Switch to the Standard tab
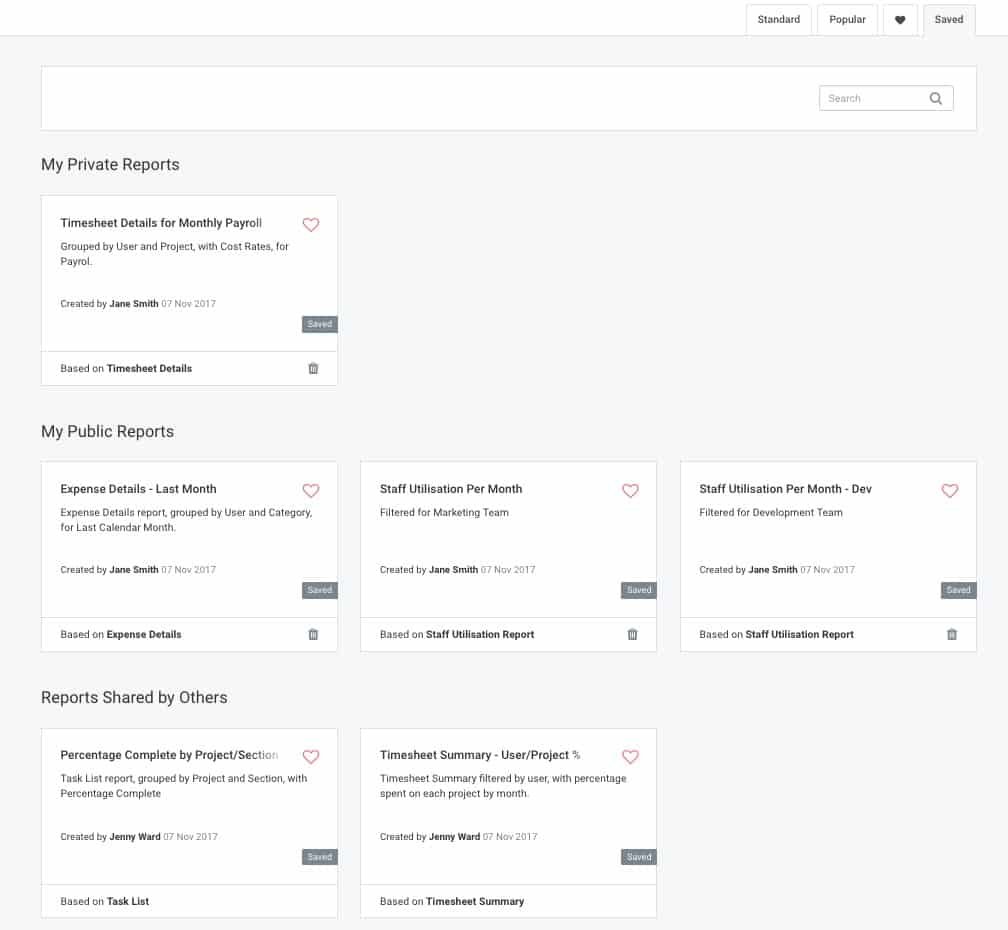This screenshot has height=930, width=1008. click(x=778, y=20)
